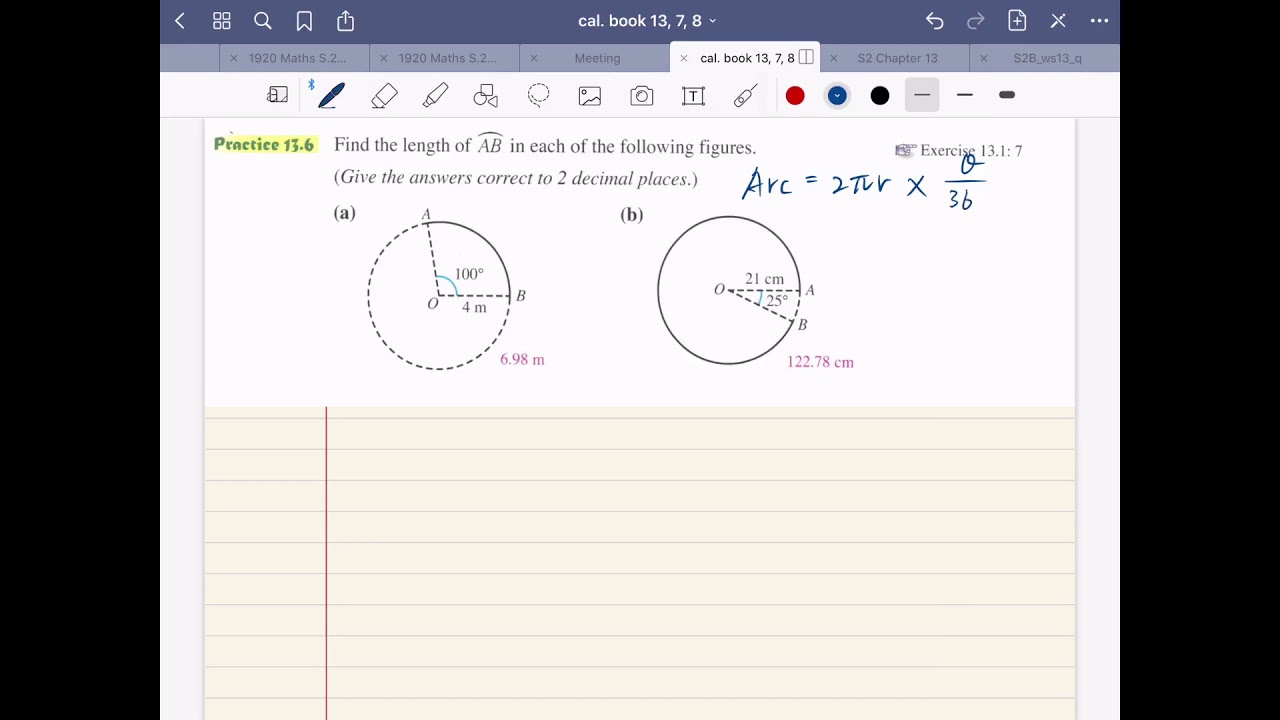Open the share and export options
The height and width of the screenshot is (720, 1280).
tap(345, 20)
